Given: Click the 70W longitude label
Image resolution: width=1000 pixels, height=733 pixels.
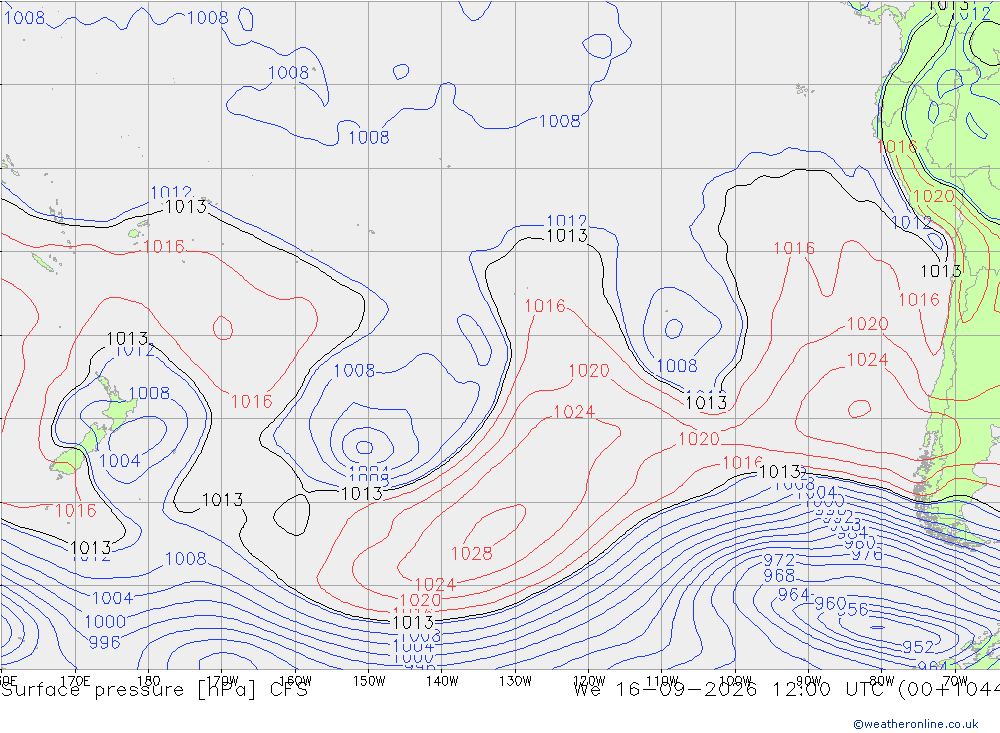Looking at the screenshot, I should [955, 681].
